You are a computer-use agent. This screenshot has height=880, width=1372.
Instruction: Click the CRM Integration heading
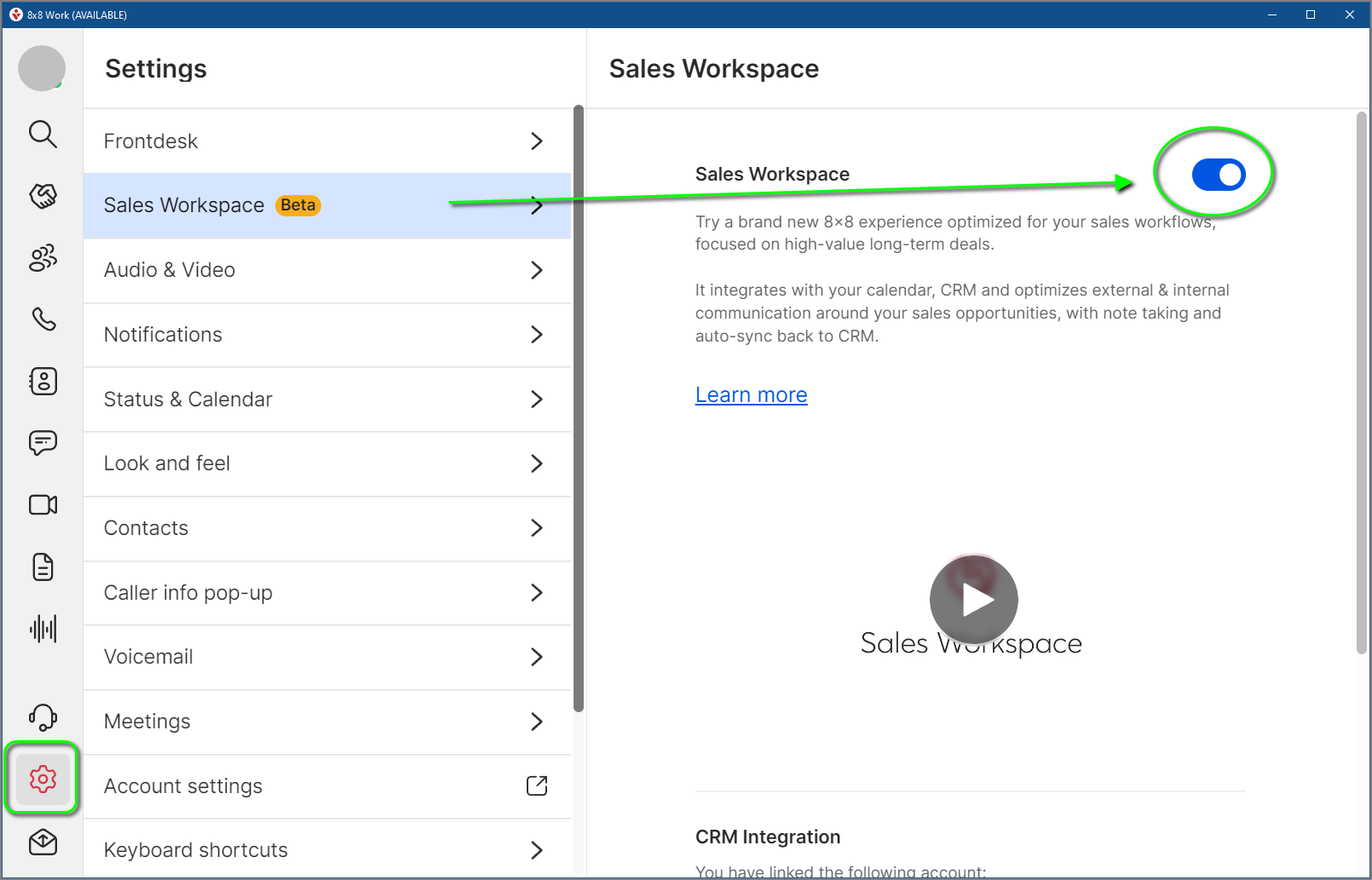768,837
